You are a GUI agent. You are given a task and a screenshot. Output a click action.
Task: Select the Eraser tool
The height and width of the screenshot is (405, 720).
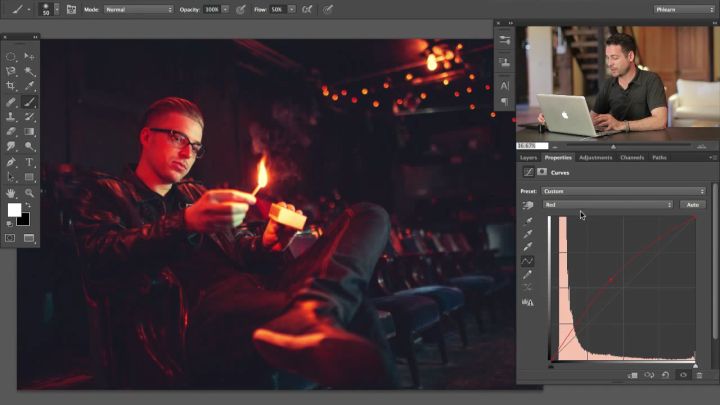point(11,132)
